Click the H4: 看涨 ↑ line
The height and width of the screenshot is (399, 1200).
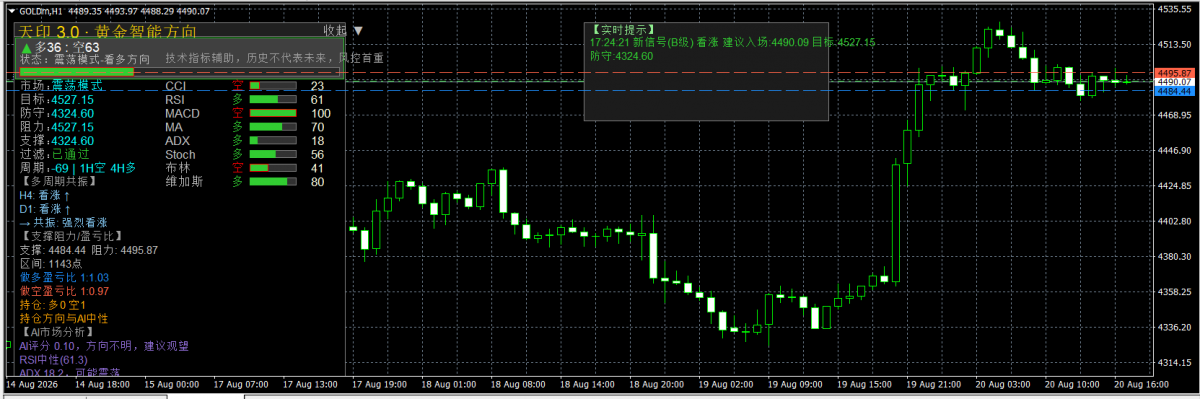tap(45, 195)
